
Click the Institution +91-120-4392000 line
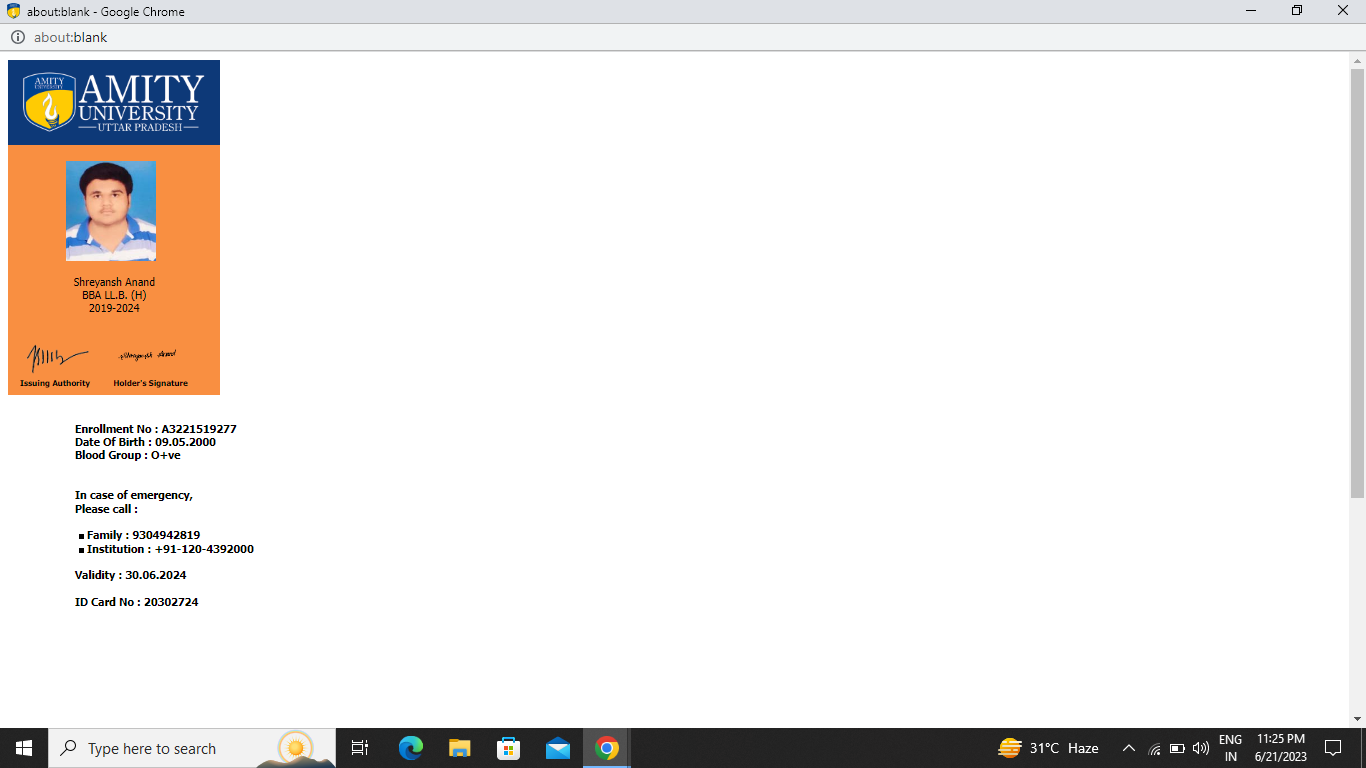click(170, 549)
